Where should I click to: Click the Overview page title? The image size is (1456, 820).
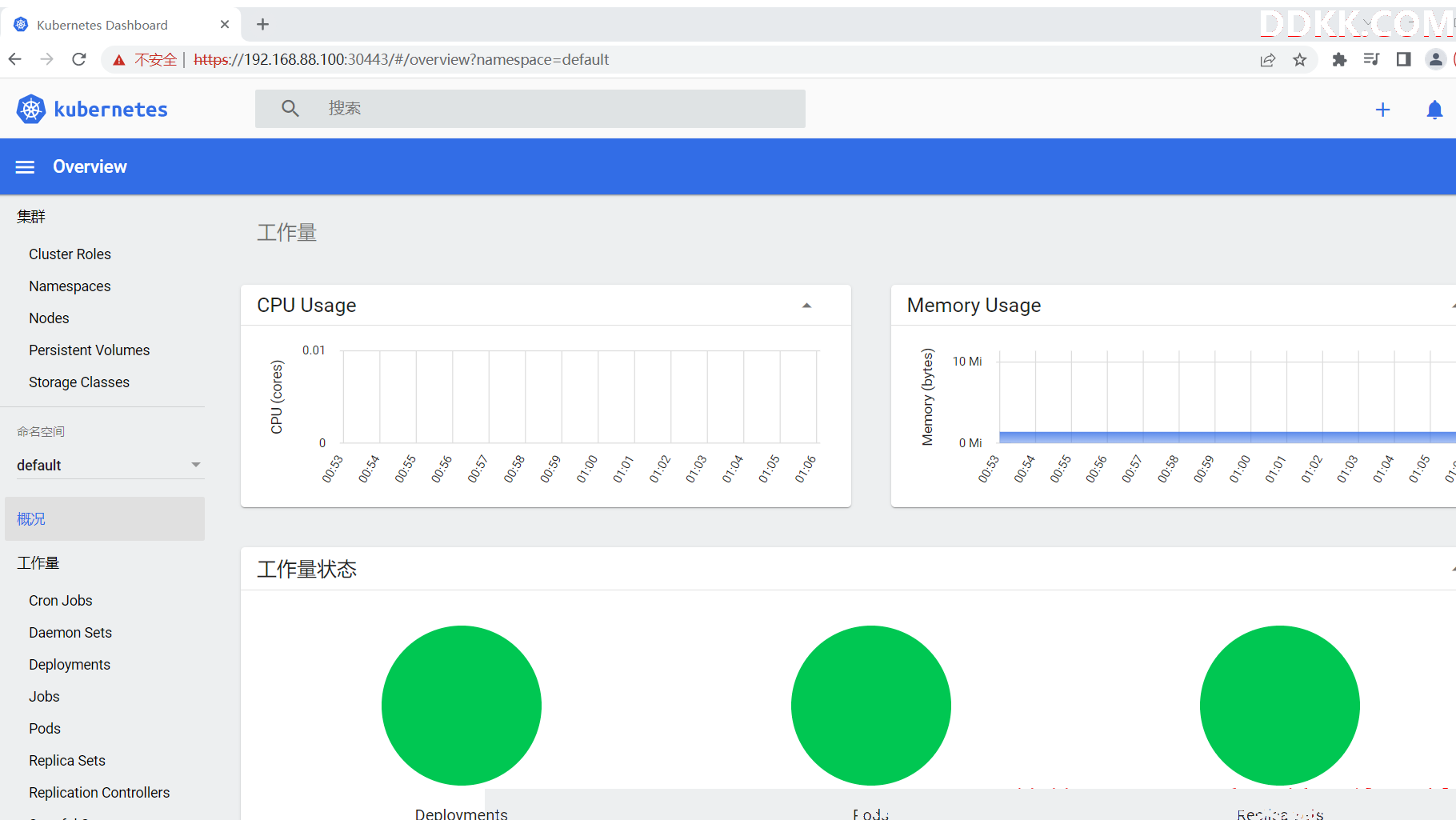(90, 166)
